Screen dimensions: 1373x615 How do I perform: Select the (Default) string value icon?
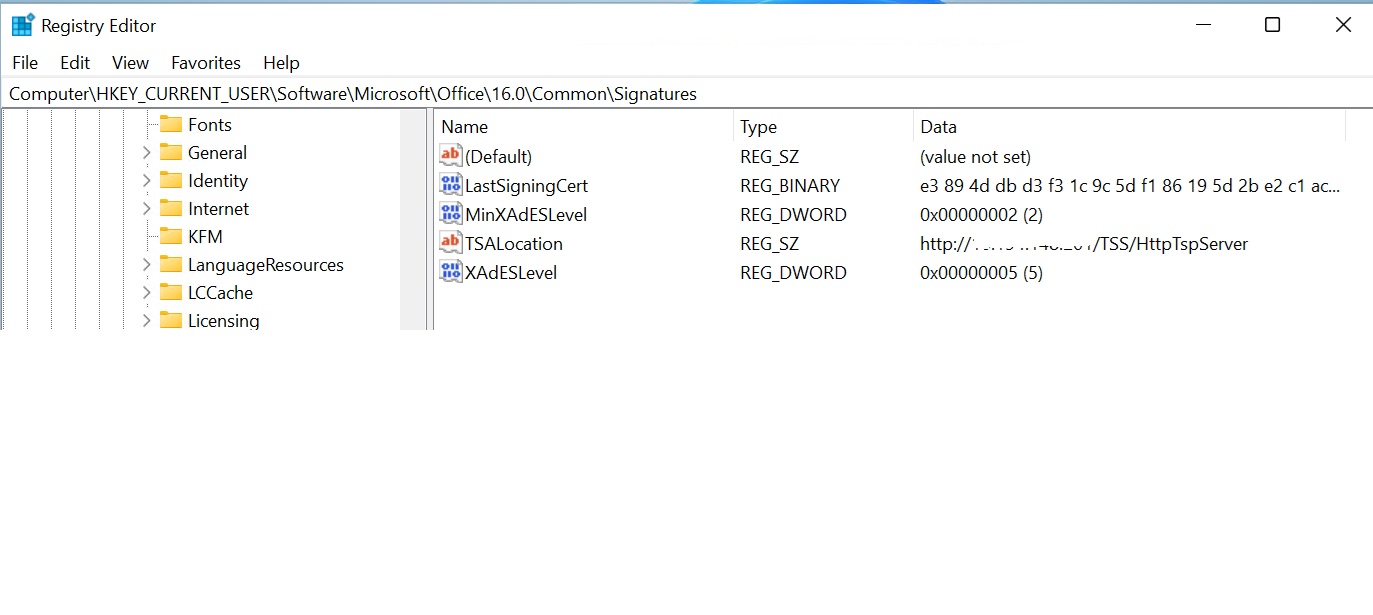coord(450,156)
